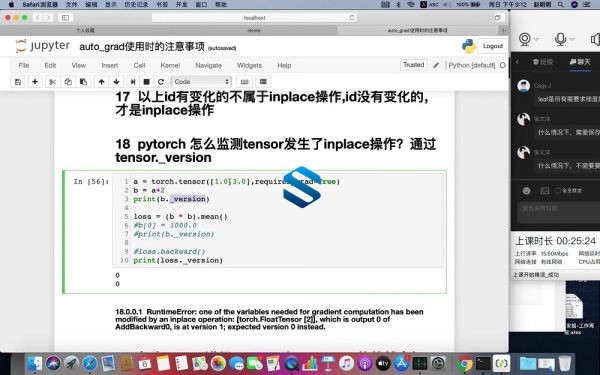Toggle the Safari sidebar button

coord(65,18)
